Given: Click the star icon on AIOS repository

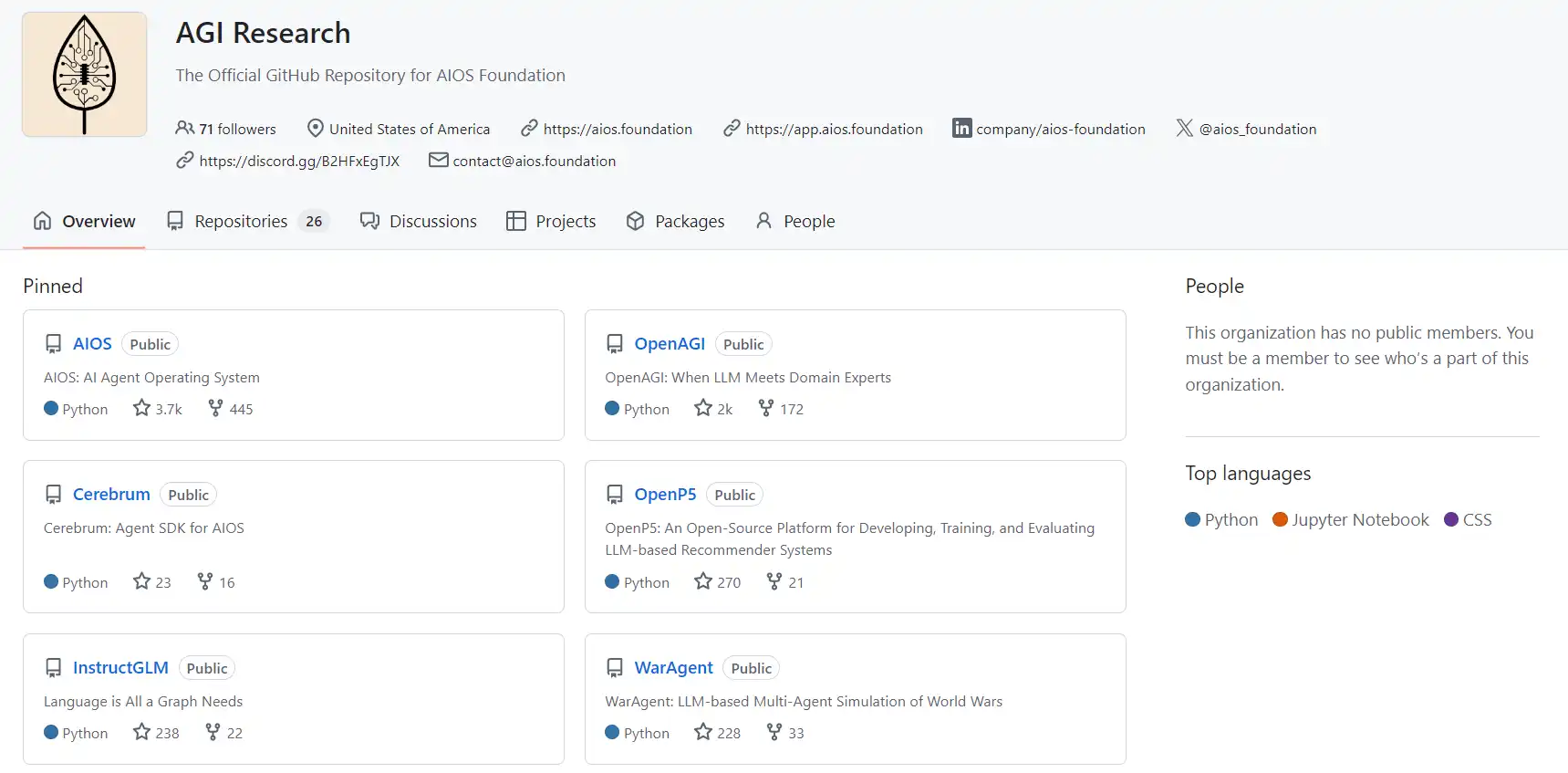Looking at the screenshot, I should point(141,408).
